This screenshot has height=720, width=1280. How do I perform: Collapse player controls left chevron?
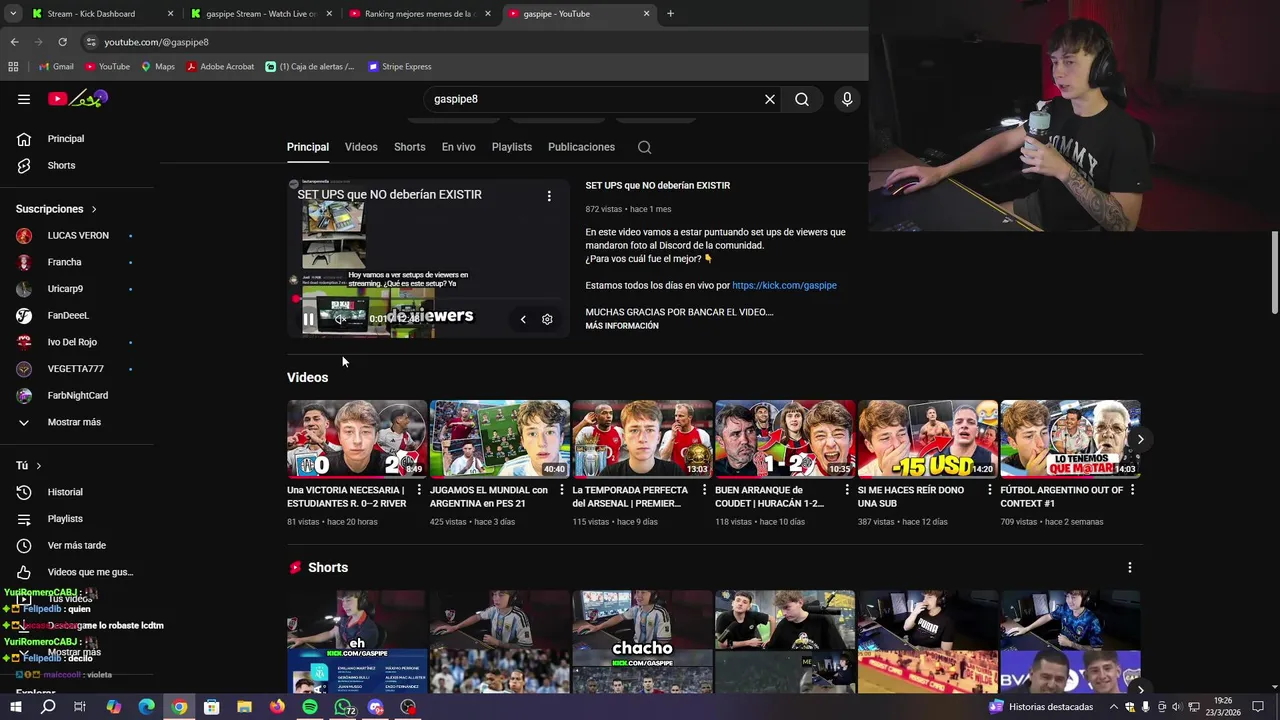(x=522, y=319)
